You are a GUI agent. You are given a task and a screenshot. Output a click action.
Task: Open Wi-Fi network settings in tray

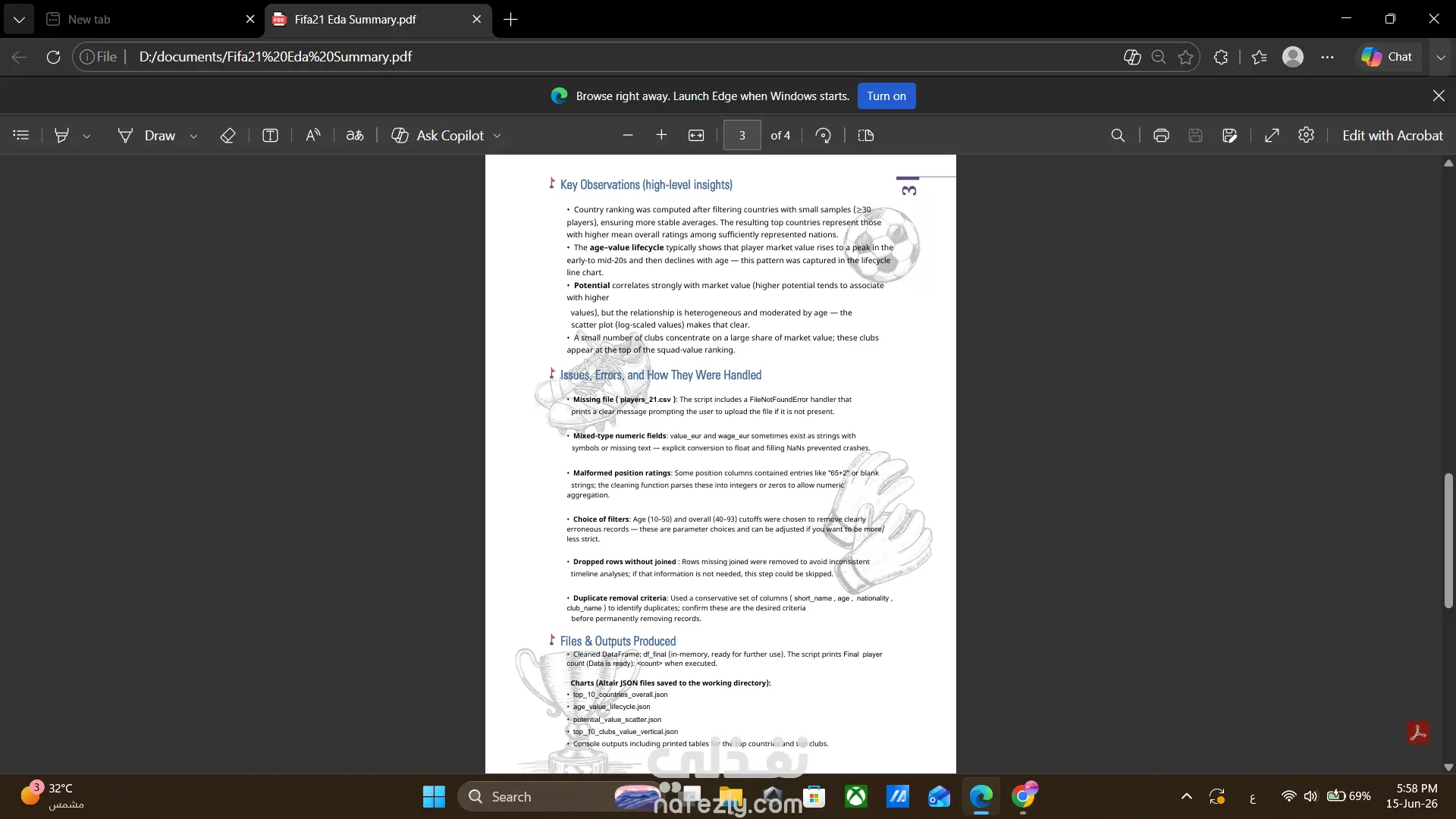[1288, 796]
